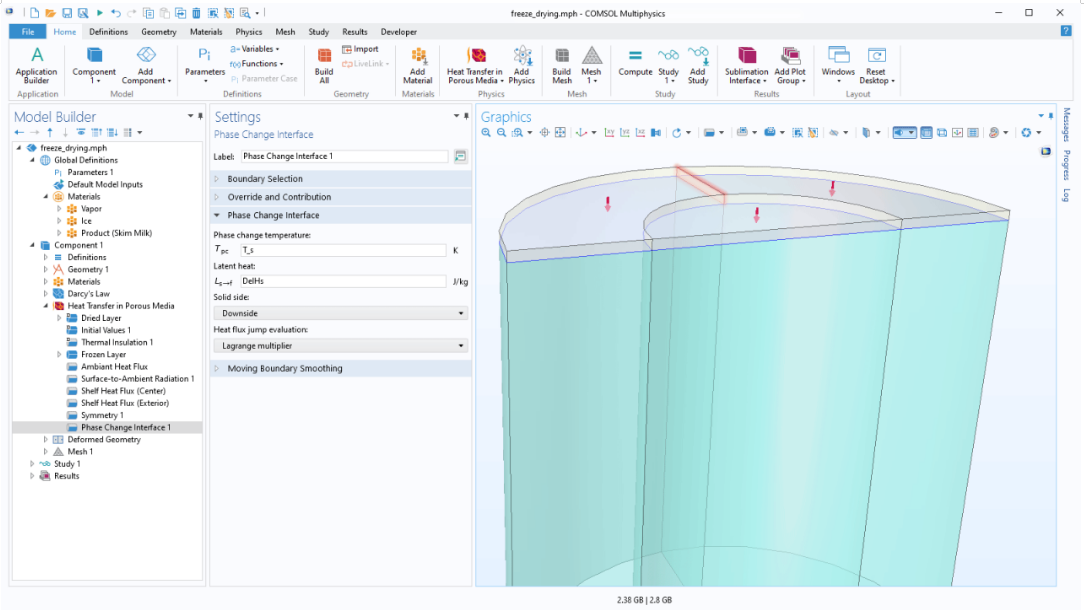Click the Save icon in quick access toolbar

pyautogui.click(x=67, y=13)
